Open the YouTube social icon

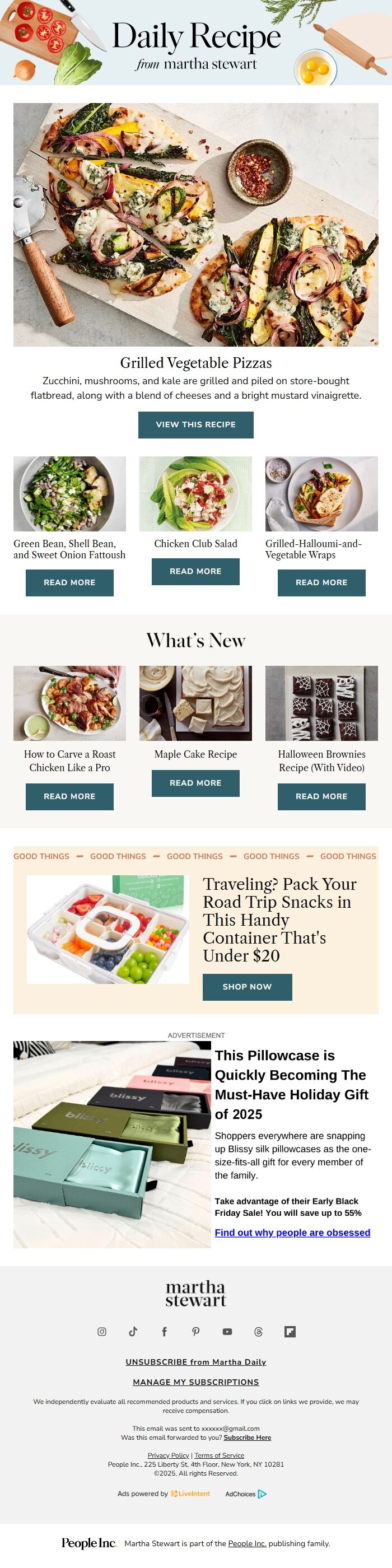coord(227,1331)
